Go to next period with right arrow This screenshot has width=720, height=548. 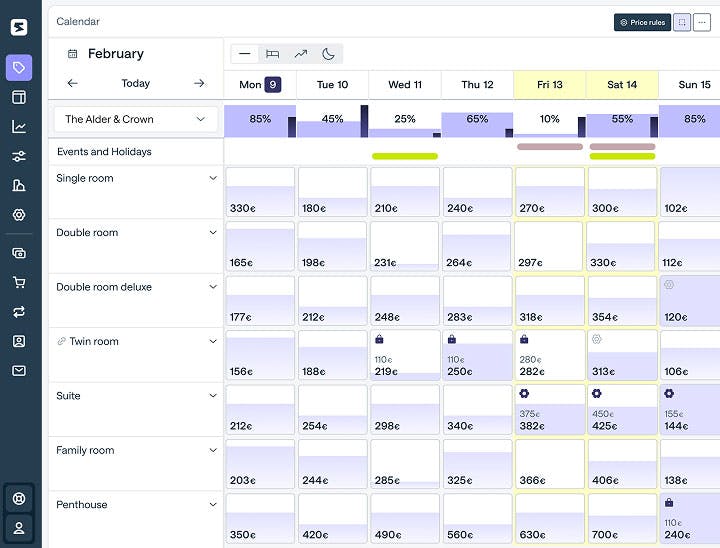point(199,83)
